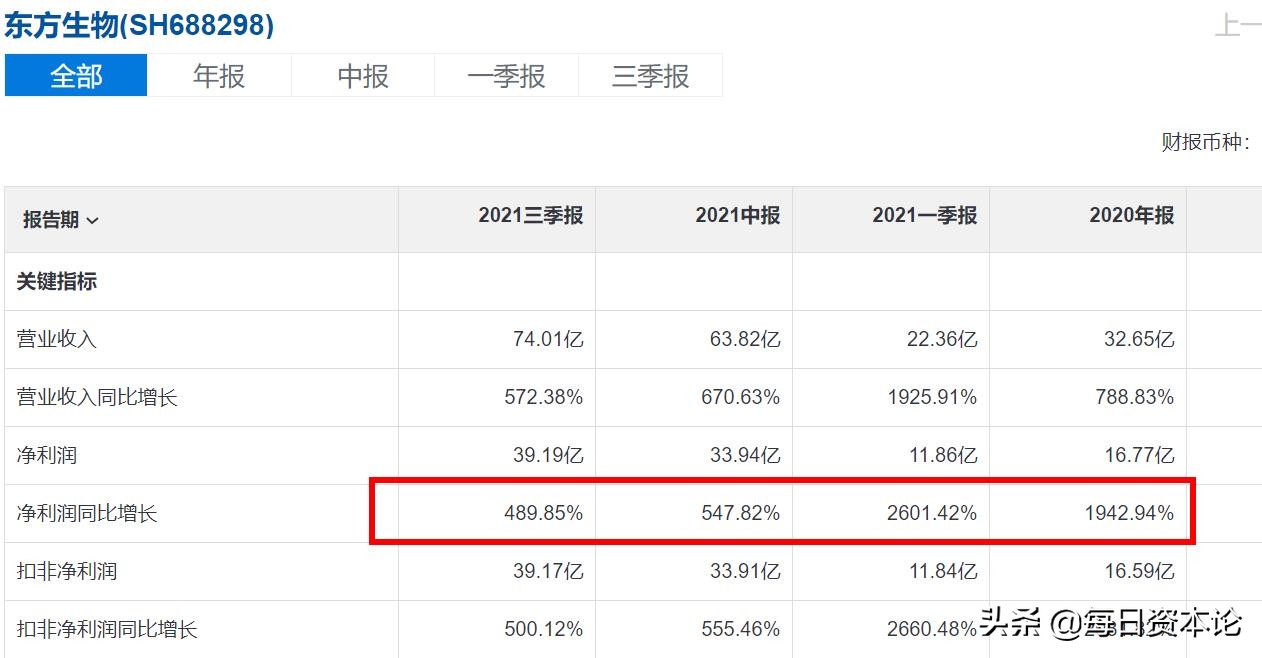1262x658 pixels.
Task: Select the 关键指标 section row label
Action: tap(57, 282)
